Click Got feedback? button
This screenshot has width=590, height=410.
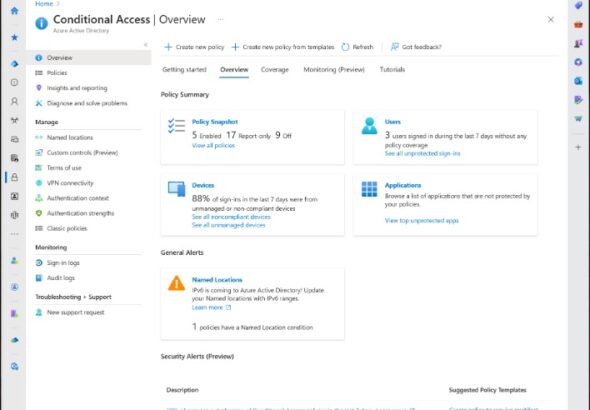(415, 47)
